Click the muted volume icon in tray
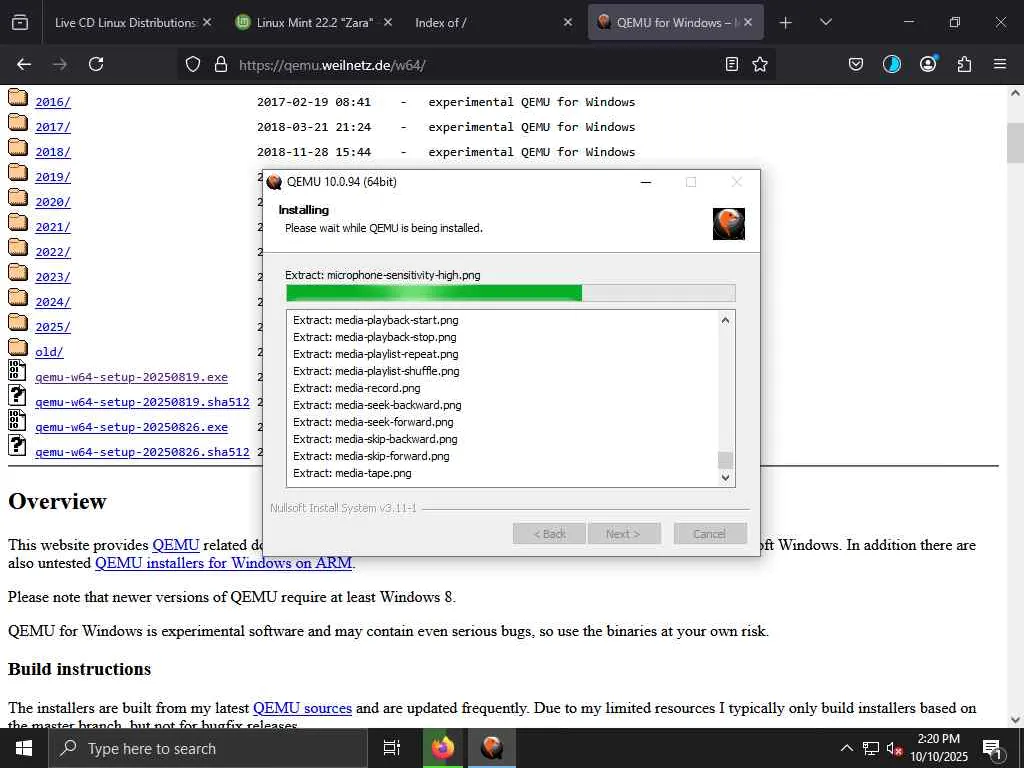Screen dimensions: 1024x768 pos(894,748)
